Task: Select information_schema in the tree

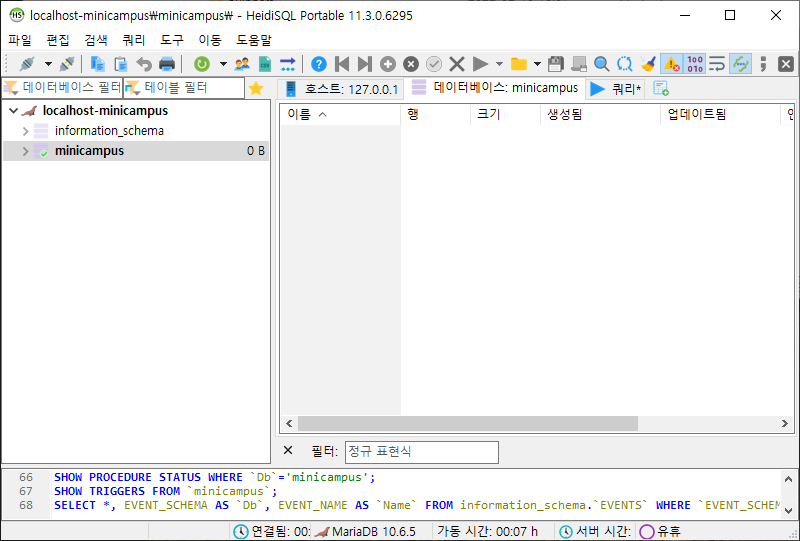Action: coord(109,131)
